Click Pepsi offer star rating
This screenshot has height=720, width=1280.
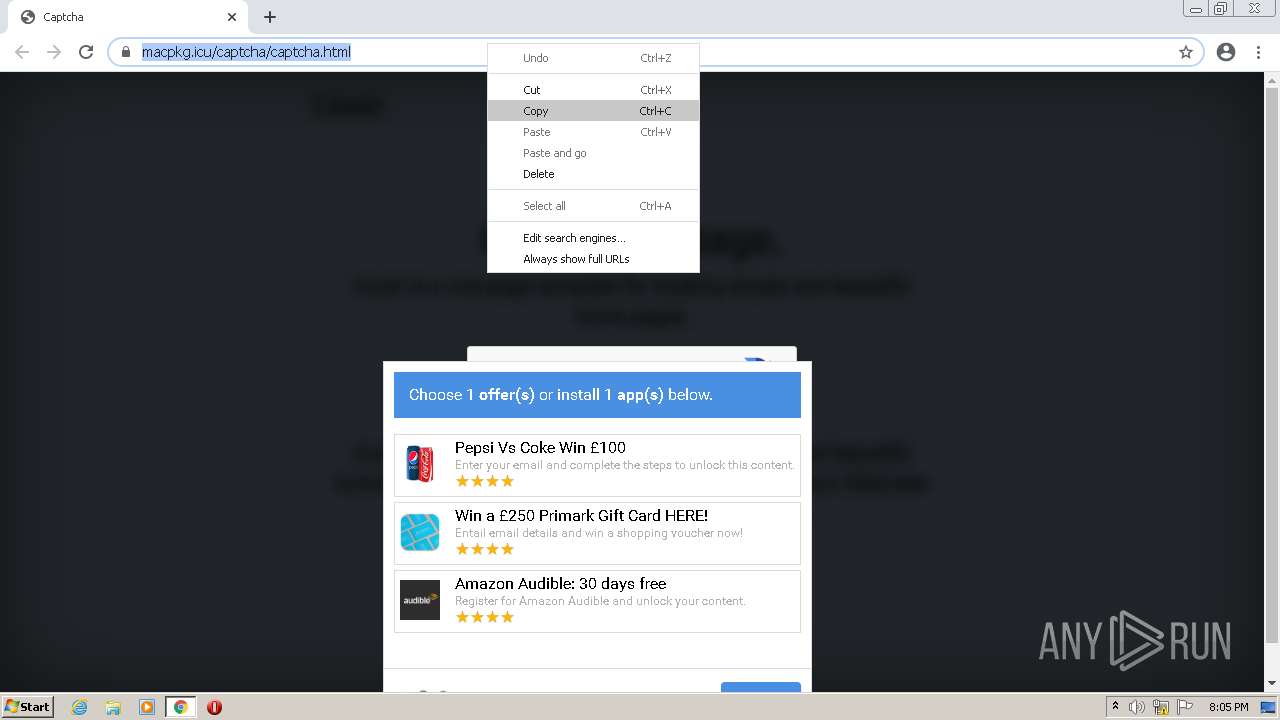(x=484, y=481)
